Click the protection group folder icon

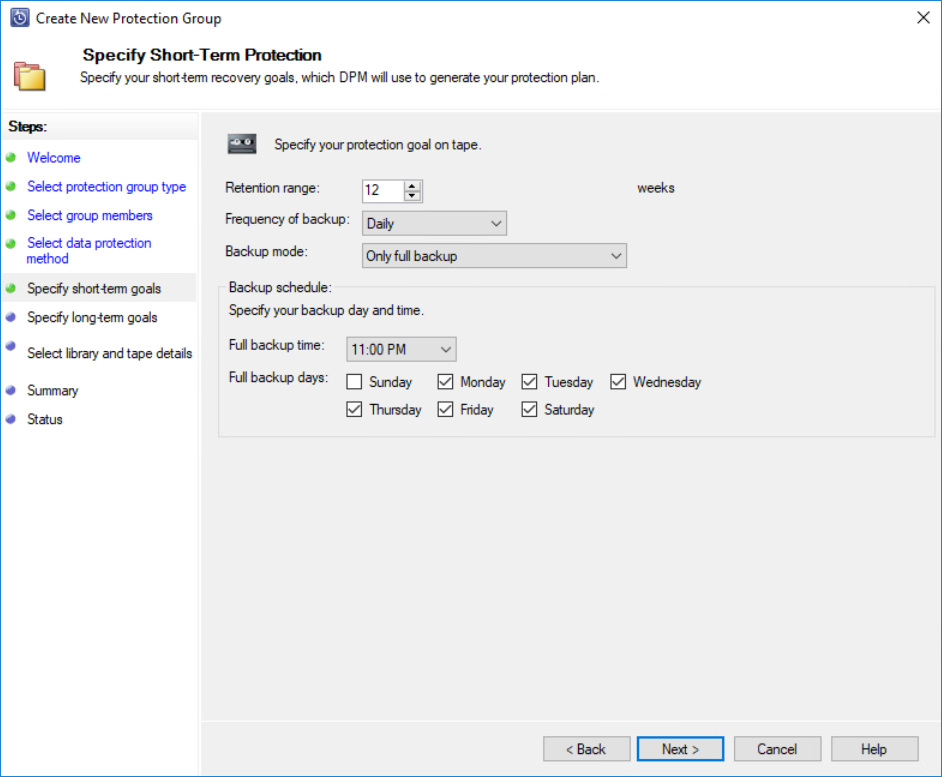[x=29, y=76]
